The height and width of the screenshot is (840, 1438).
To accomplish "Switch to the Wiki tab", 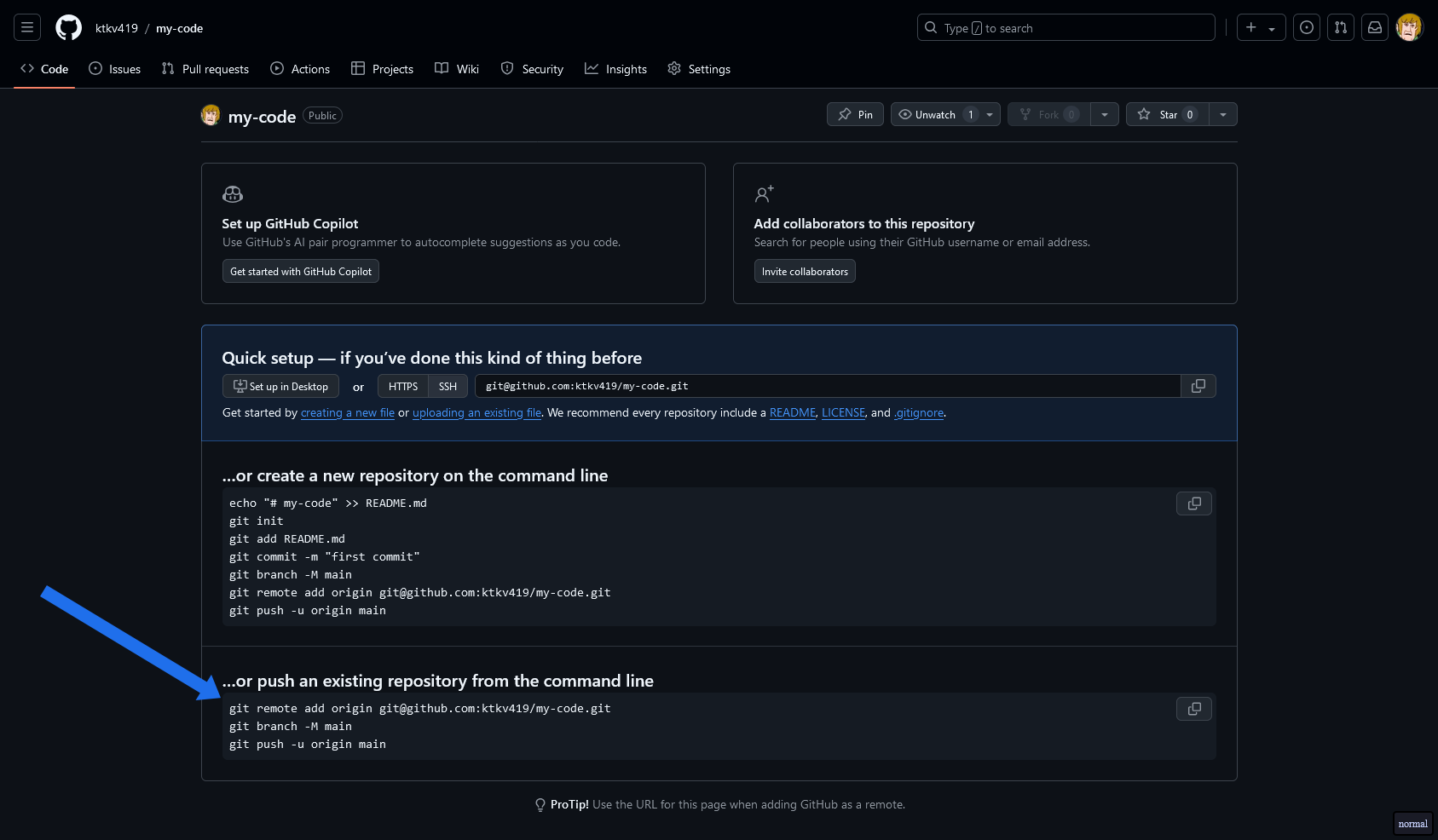I will point(457,69).
